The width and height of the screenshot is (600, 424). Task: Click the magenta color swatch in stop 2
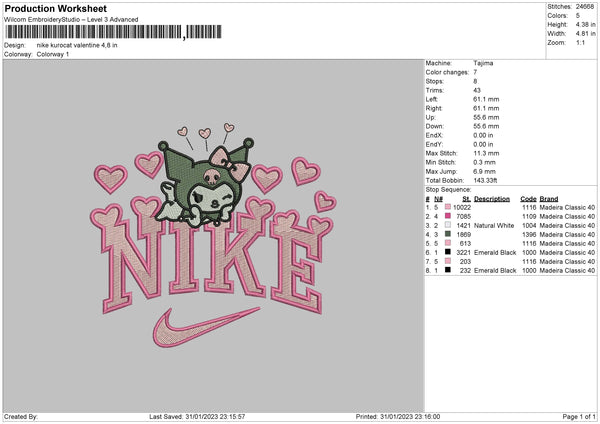[x=448, y=216]
